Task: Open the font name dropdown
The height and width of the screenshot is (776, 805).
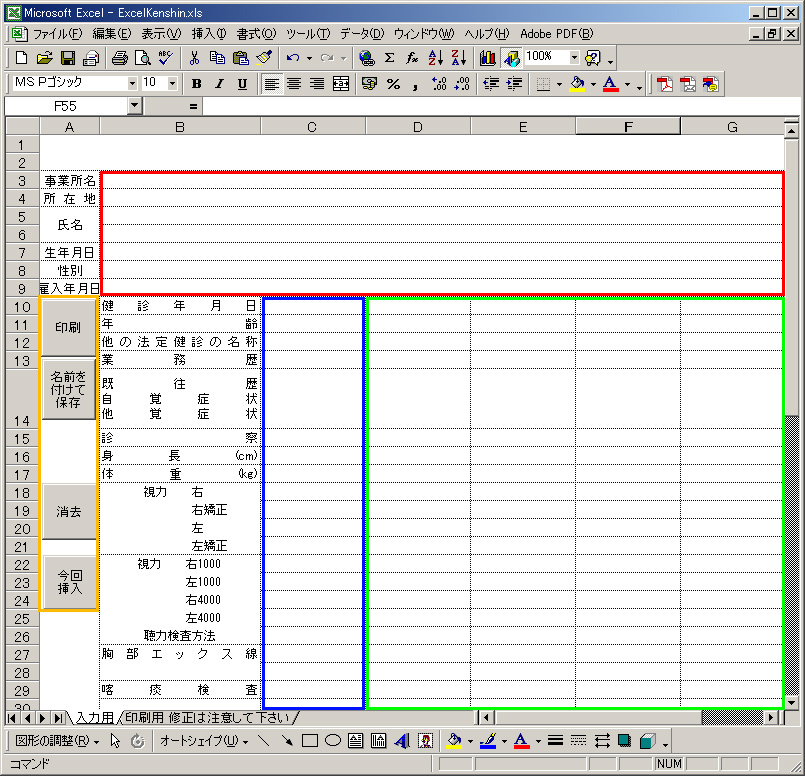Action: (132, 83)
